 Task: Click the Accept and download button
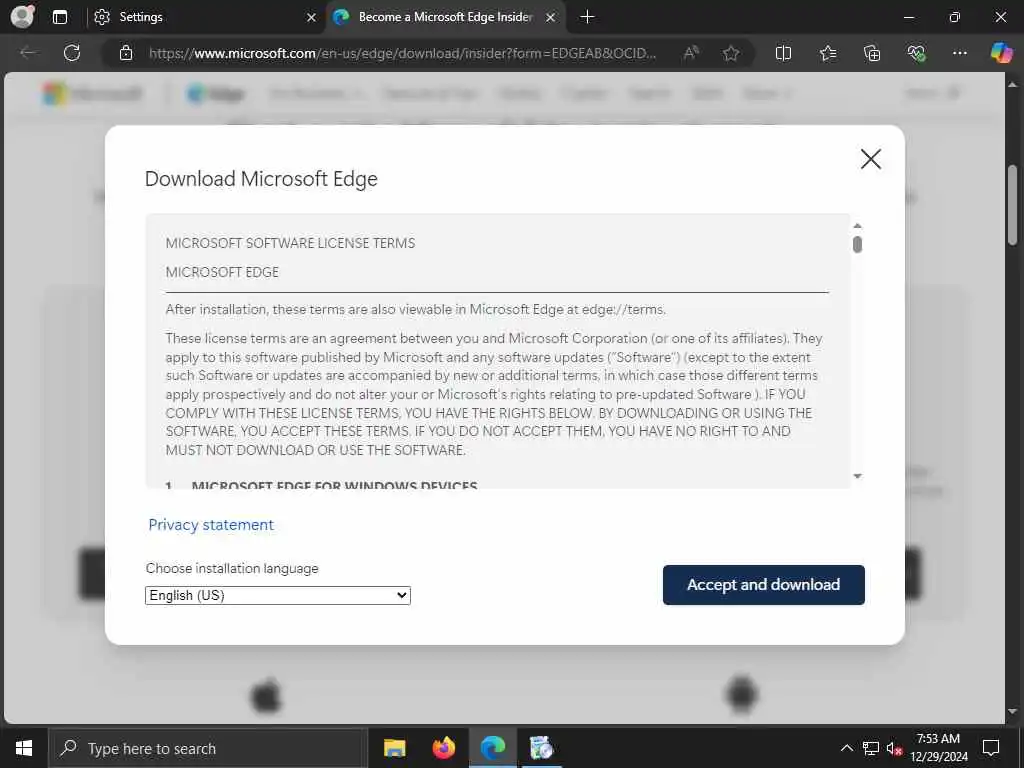(763, 584)
